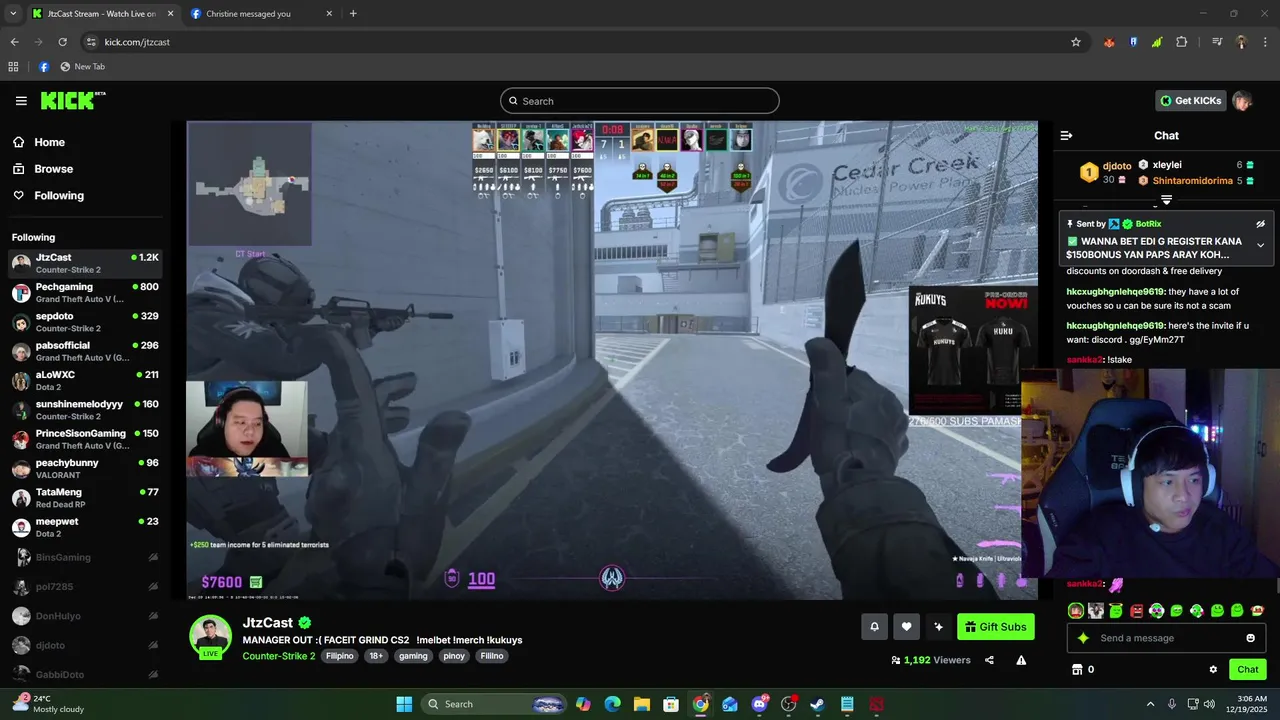
Task: Open peachybunny channel from sidebar
Action: tap(85, 468)
